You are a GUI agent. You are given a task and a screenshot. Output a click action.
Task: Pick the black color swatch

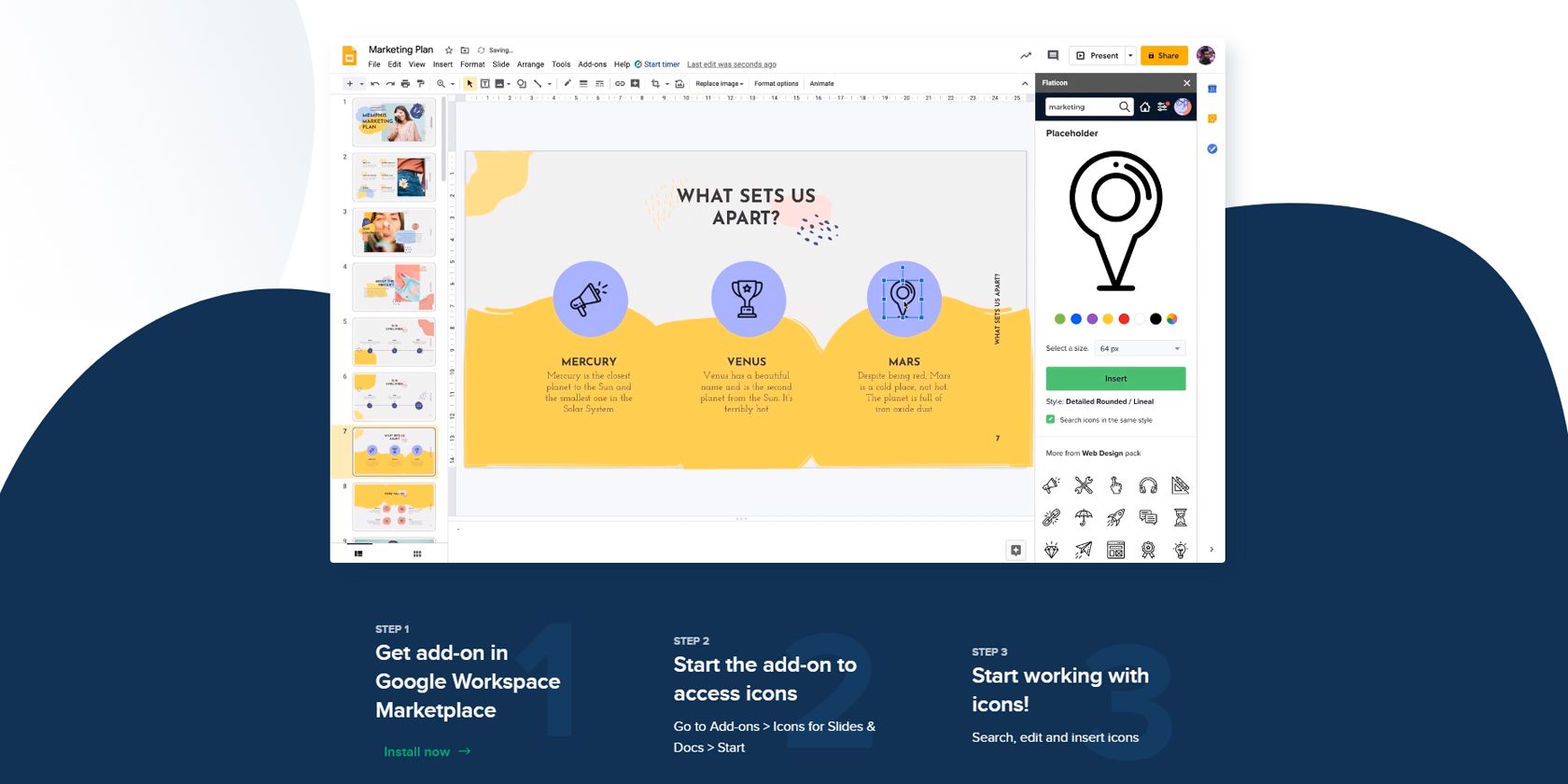[1155, 319]
